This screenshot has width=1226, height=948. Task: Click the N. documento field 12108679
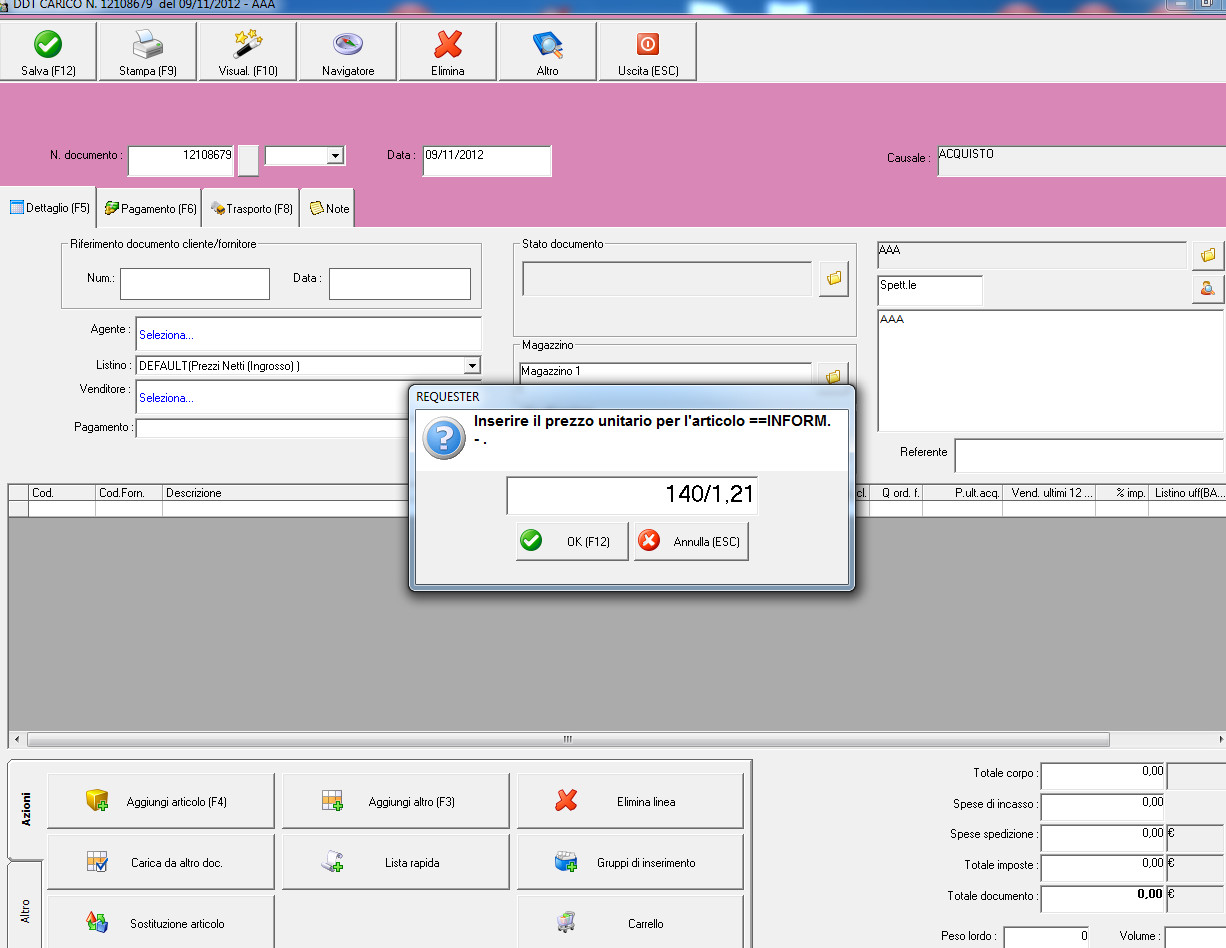[181, 160]
